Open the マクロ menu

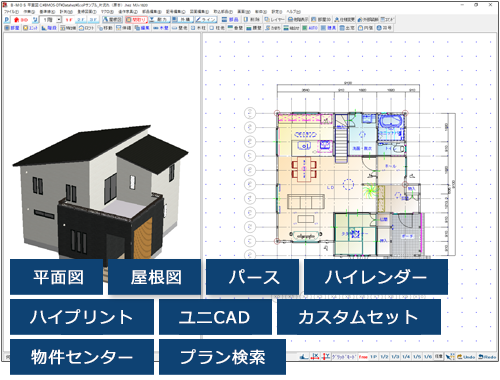tap(107, 12)
